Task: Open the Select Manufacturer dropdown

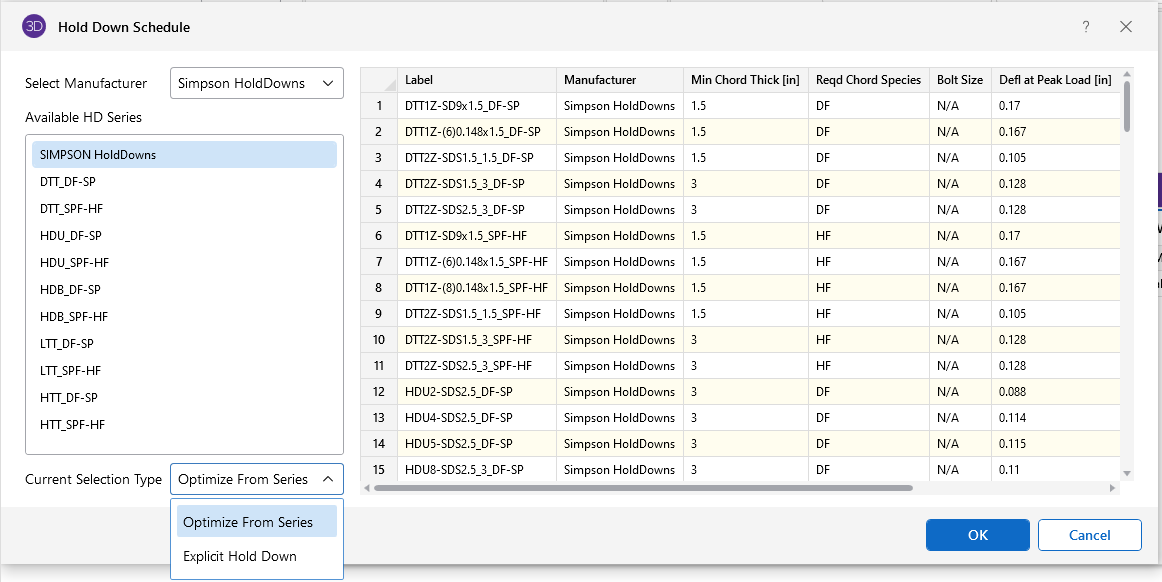Action: (x=257, y=84)
